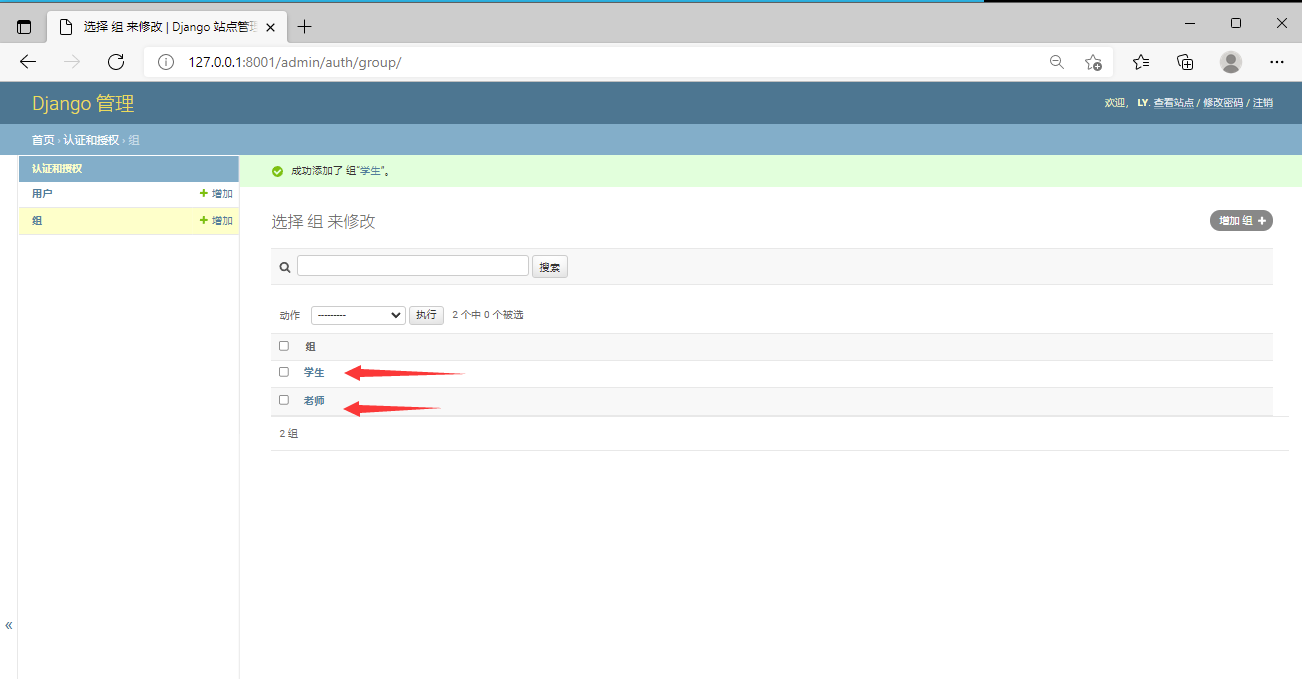Open browser Settings and more menu
1302x679 pixels.
point(1277,62)
